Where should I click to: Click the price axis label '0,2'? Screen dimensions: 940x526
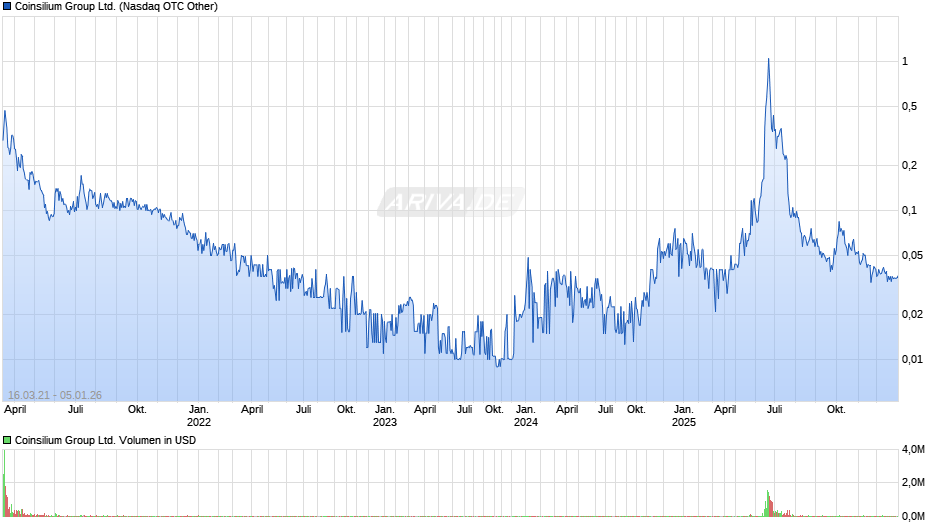[909, 165]
